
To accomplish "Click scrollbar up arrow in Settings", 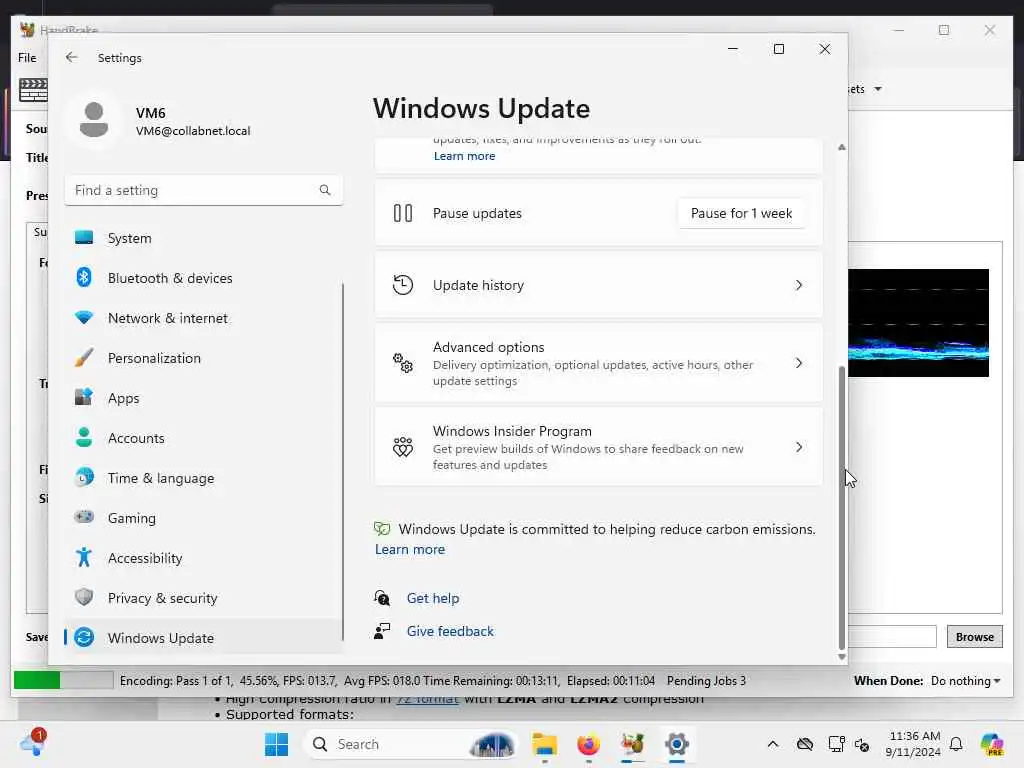I will pyautogui.click(x=841, y=148).
